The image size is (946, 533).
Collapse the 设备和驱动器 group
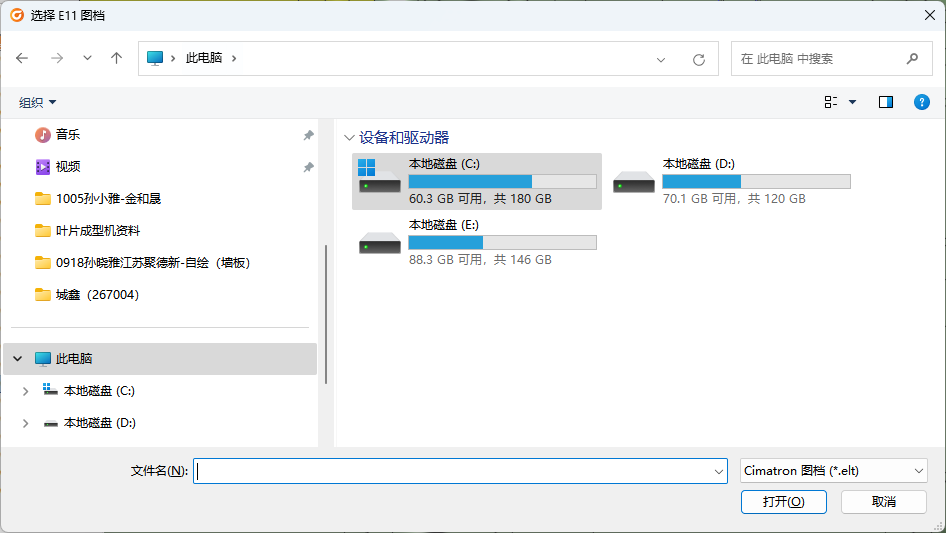coord(349,138)
